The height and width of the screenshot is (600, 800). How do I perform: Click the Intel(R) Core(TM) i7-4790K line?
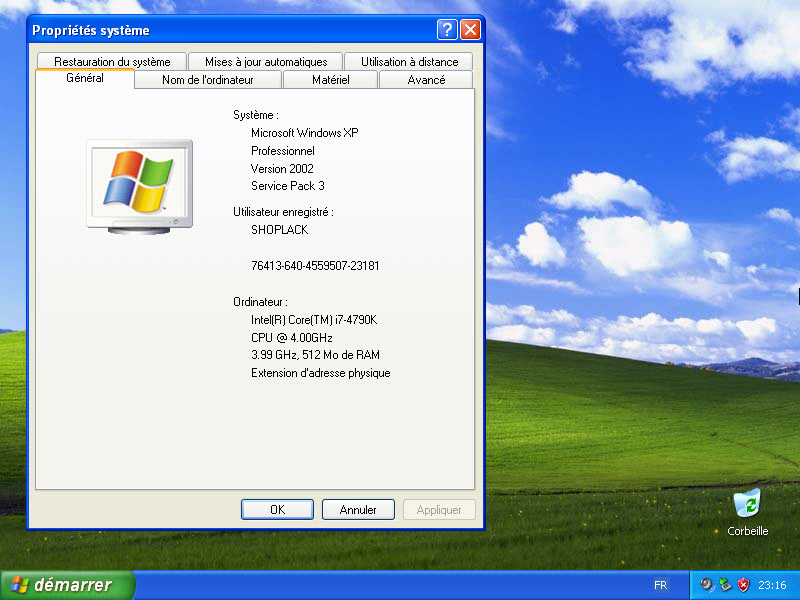(314, 320)
